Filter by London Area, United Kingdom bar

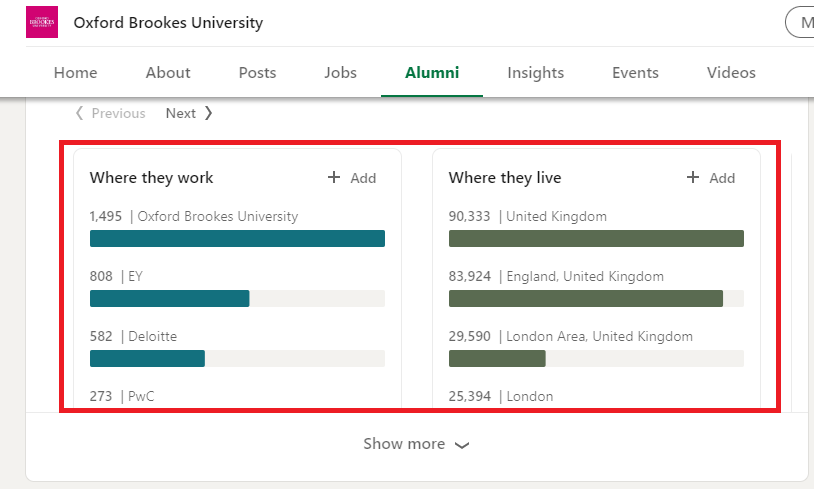(x=596, y=358)
